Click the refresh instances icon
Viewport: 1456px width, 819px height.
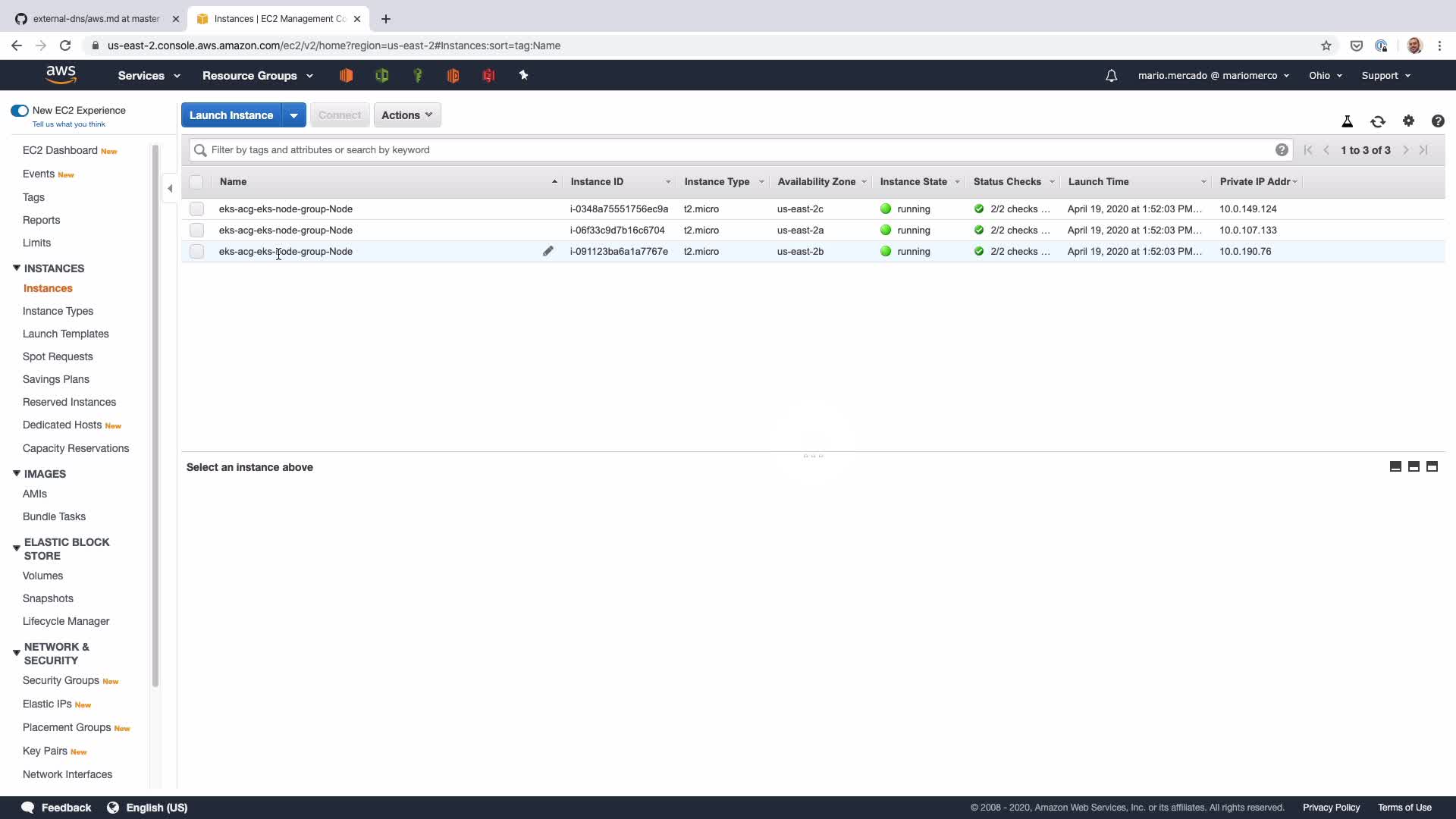point(1377,121)
